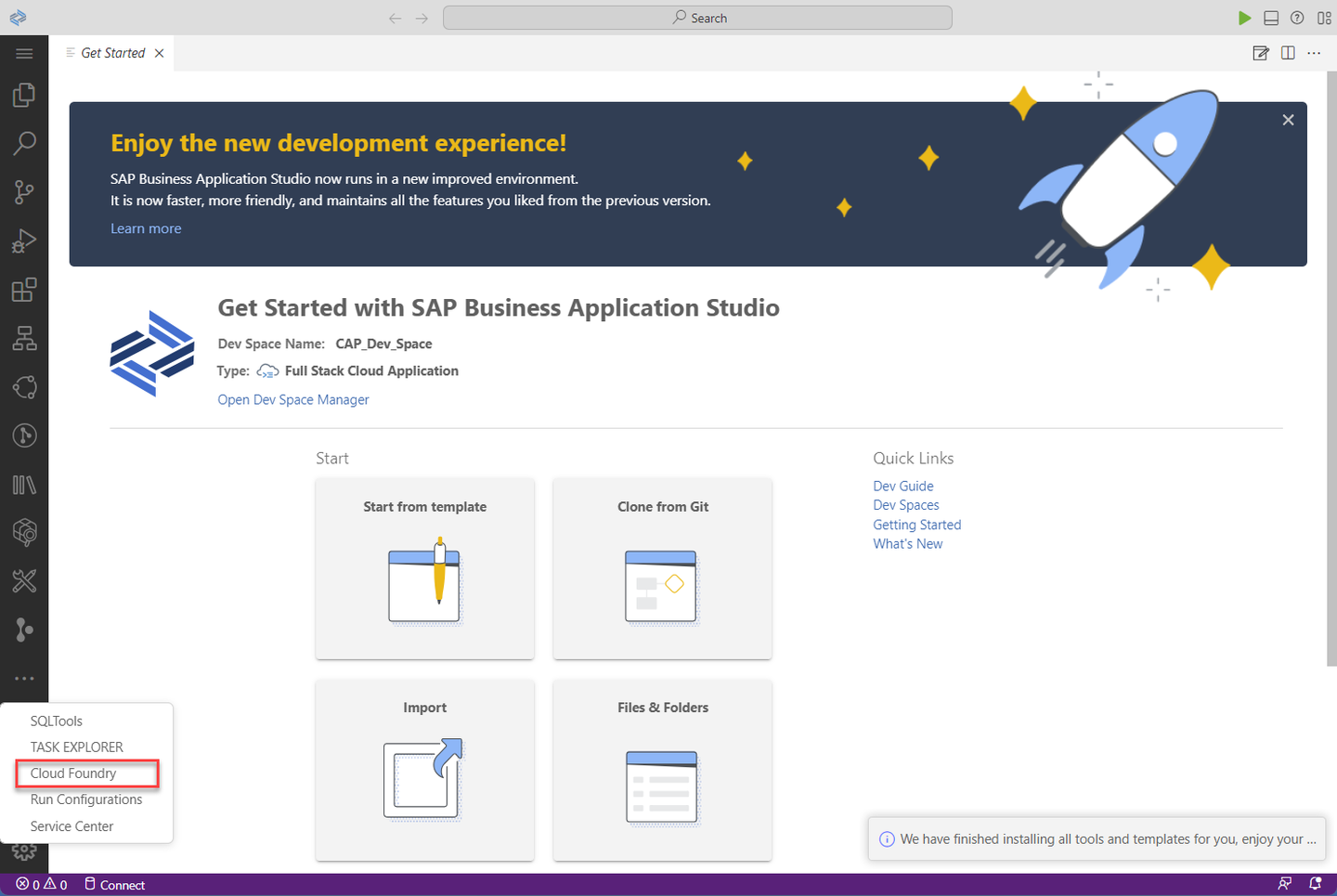1337x896 pixels.
Task: Open the circular graph icon in the activity bar
Action: pyautogui.click(x=24, y=387)
